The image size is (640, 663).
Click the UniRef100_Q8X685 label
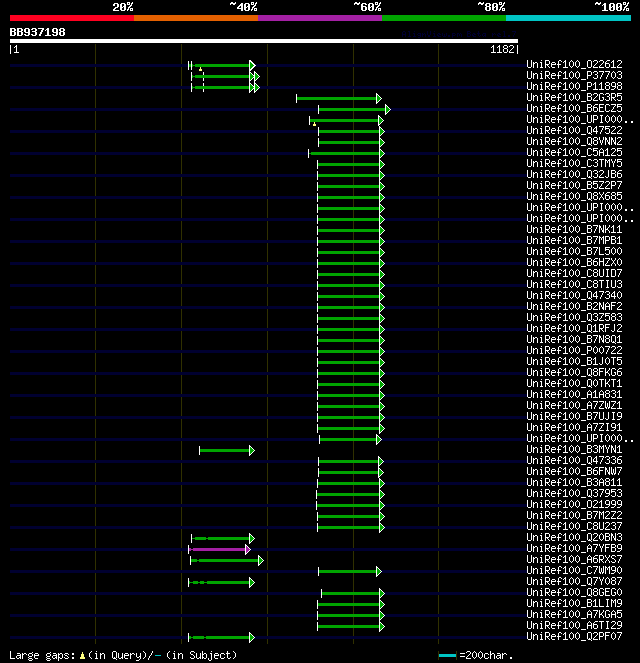point(574,196)
